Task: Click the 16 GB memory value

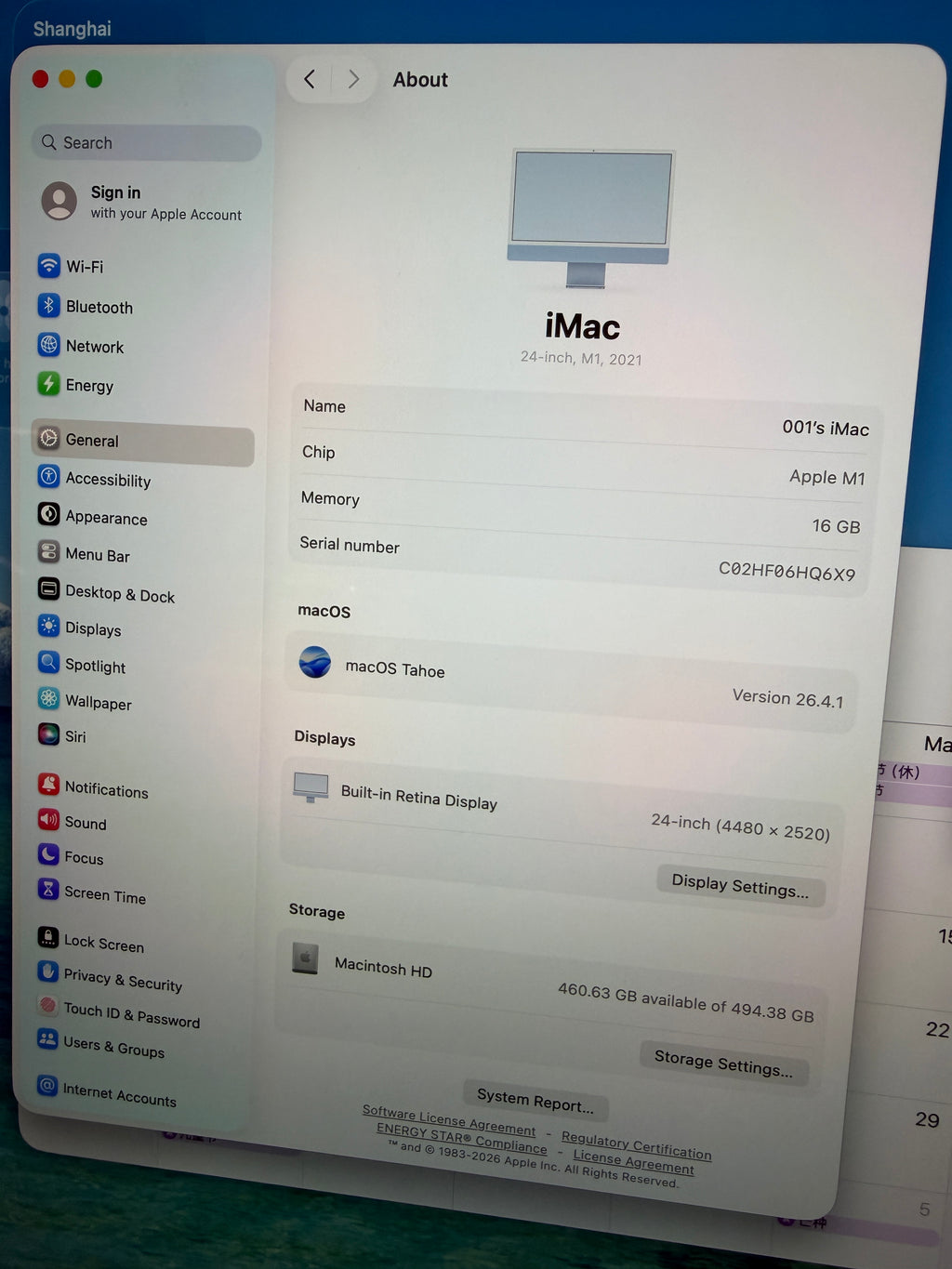Action: point(836,526)
